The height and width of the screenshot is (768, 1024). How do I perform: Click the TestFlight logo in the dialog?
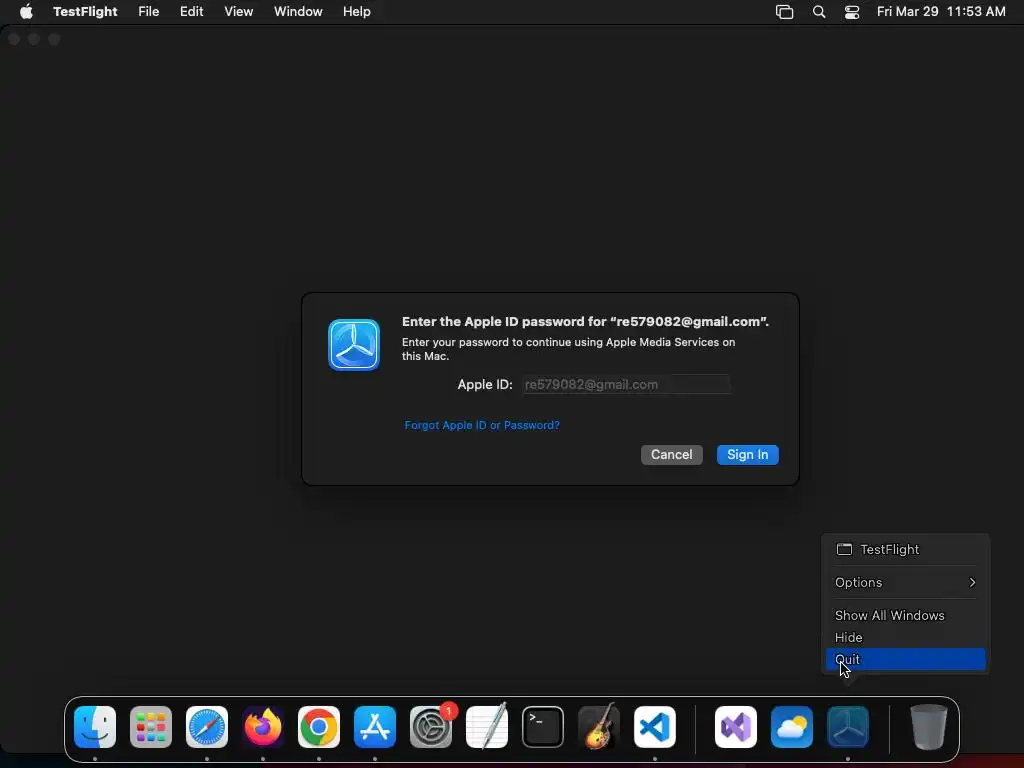[x=354, y=345]
